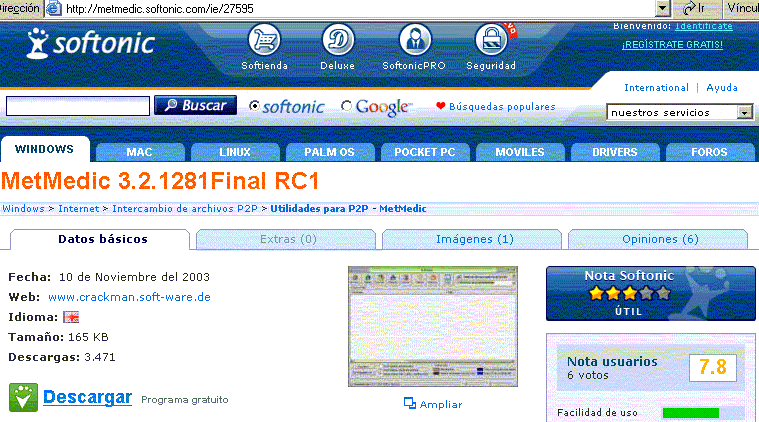The image size is (759, 422).
Task: Click into the search text field
Action: click(78, 106)
